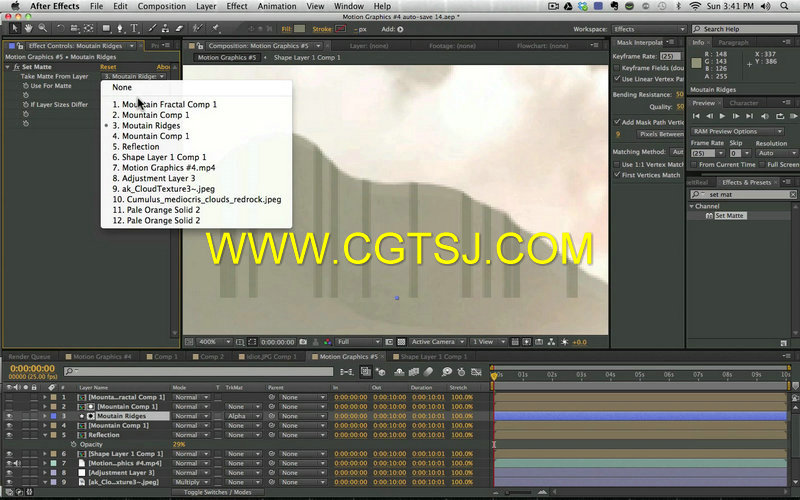The image size is (800, 500).
Task: Click the live update icon in timeline
Action: [365, 372]
